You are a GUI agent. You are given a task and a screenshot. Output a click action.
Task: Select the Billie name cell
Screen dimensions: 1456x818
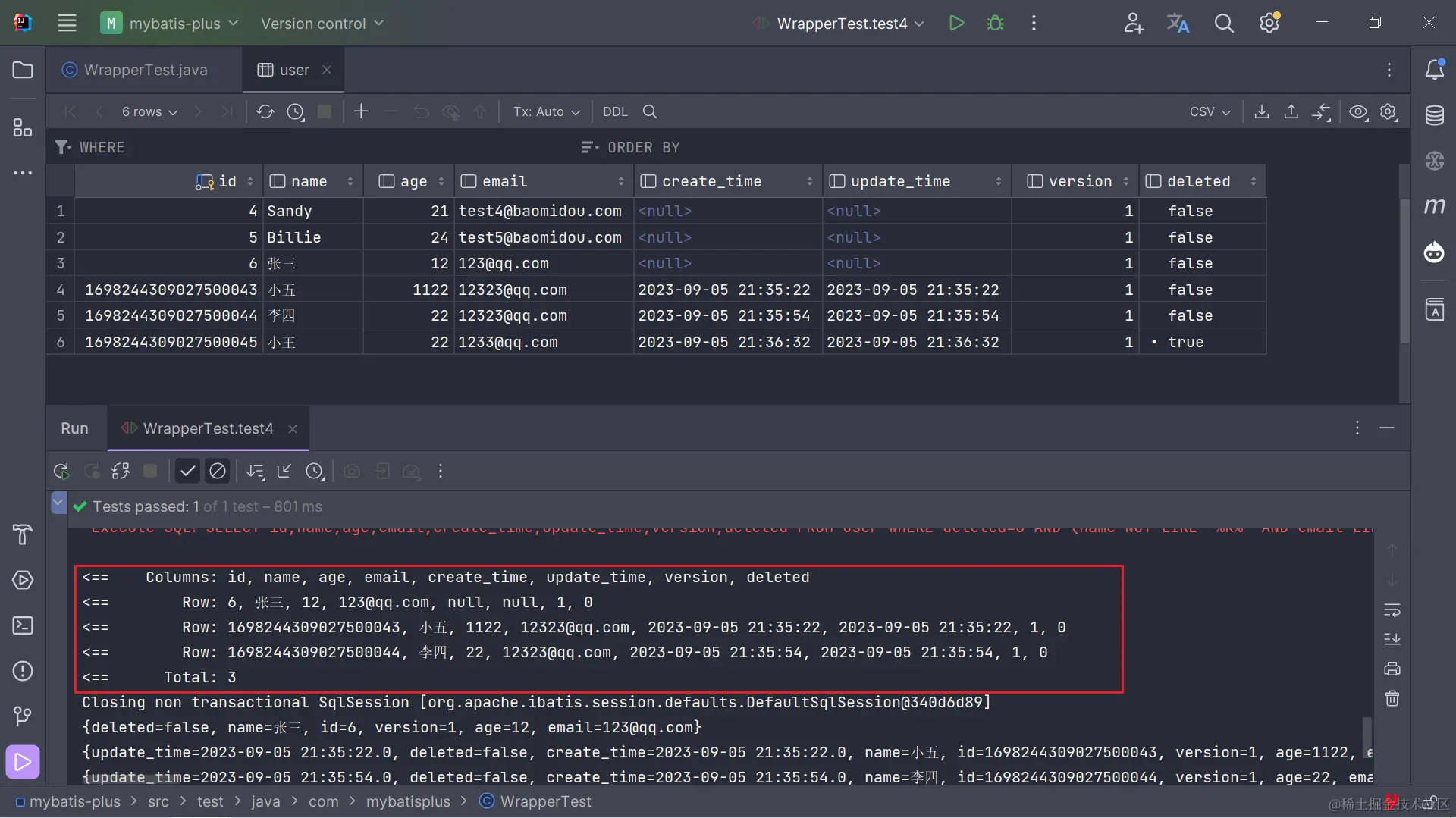(x=313, y=238)
